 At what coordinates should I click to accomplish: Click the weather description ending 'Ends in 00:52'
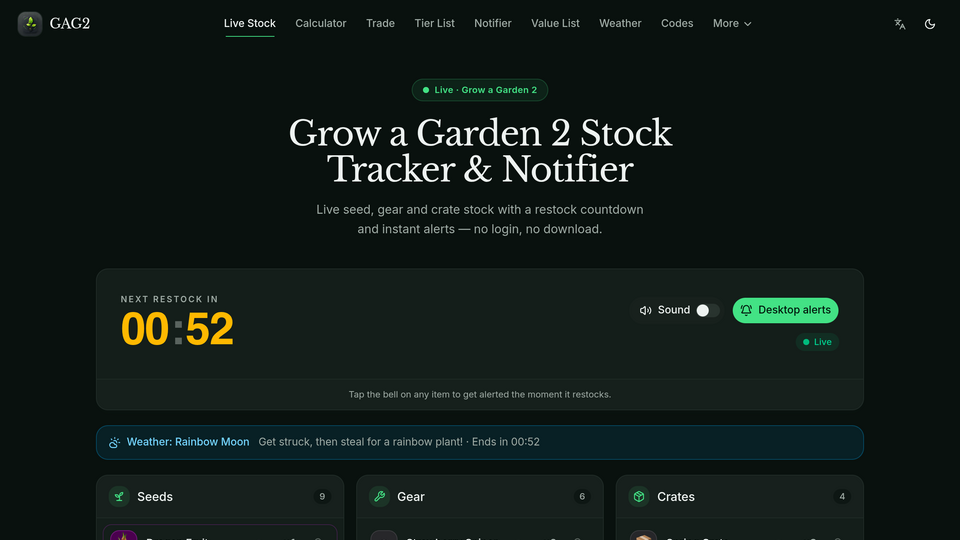[399, 442]
